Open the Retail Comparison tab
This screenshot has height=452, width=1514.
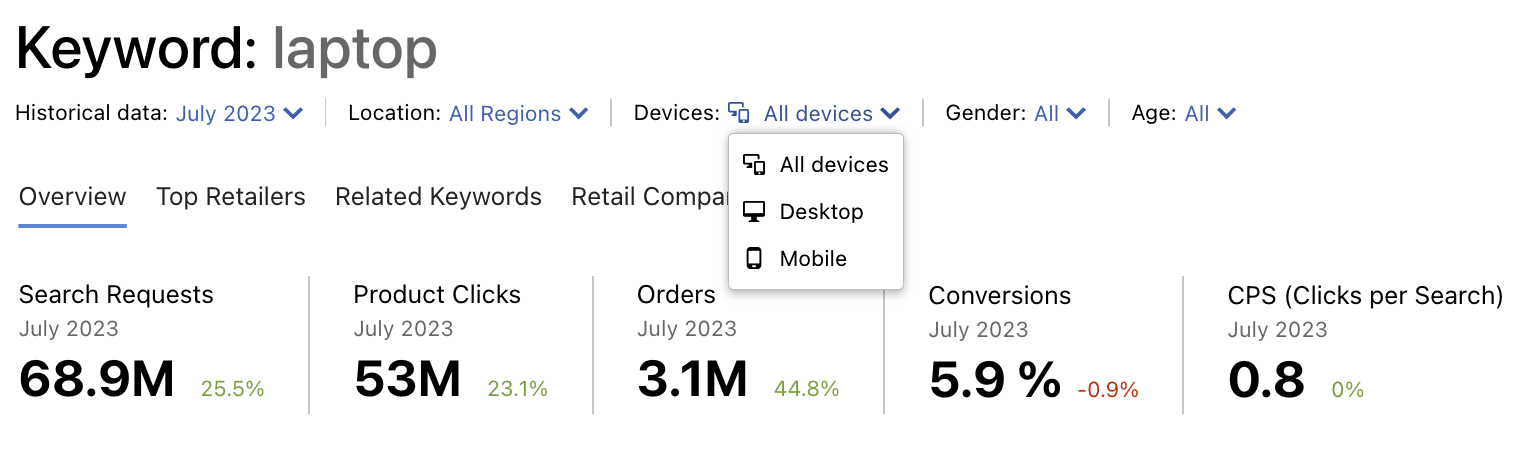(648, 197)
